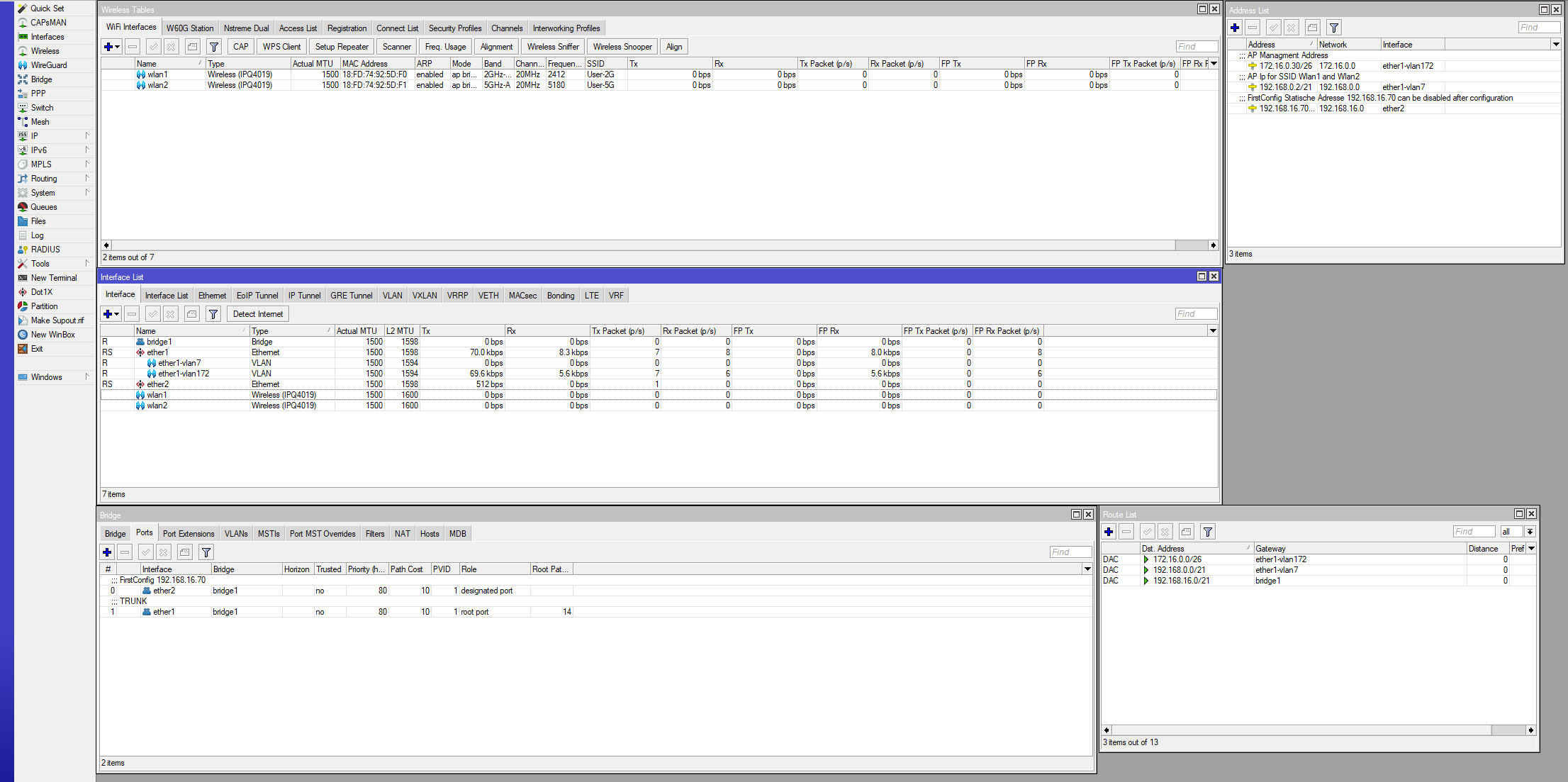Open the Queues menu item icon
Viewport: 1568px width, 782px height.
[x=23, y=207]
